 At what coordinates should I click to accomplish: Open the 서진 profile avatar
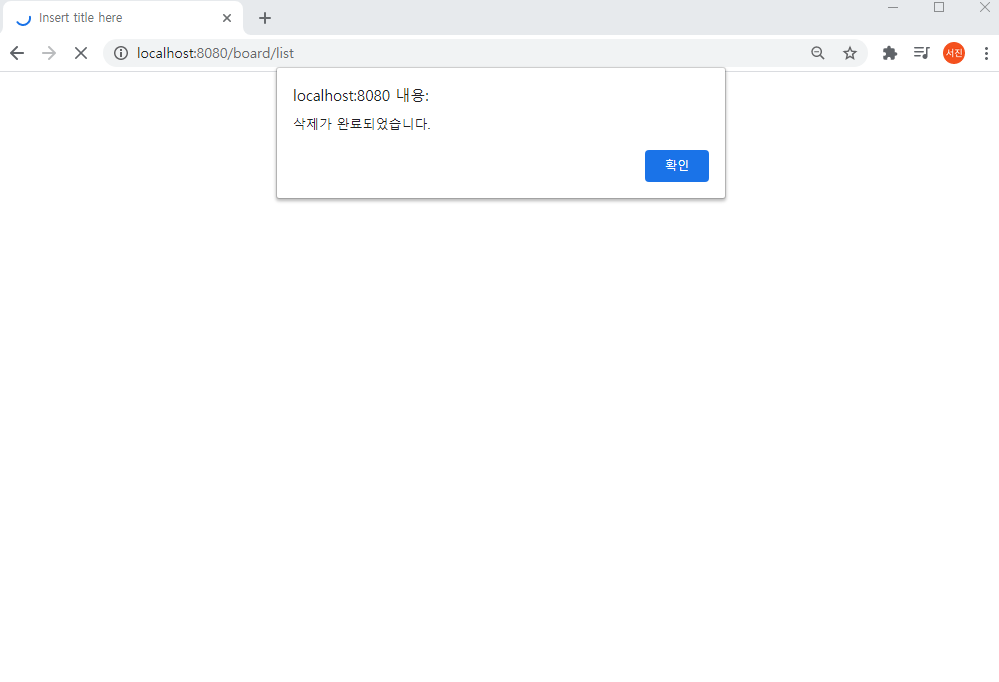click(954, 53)
